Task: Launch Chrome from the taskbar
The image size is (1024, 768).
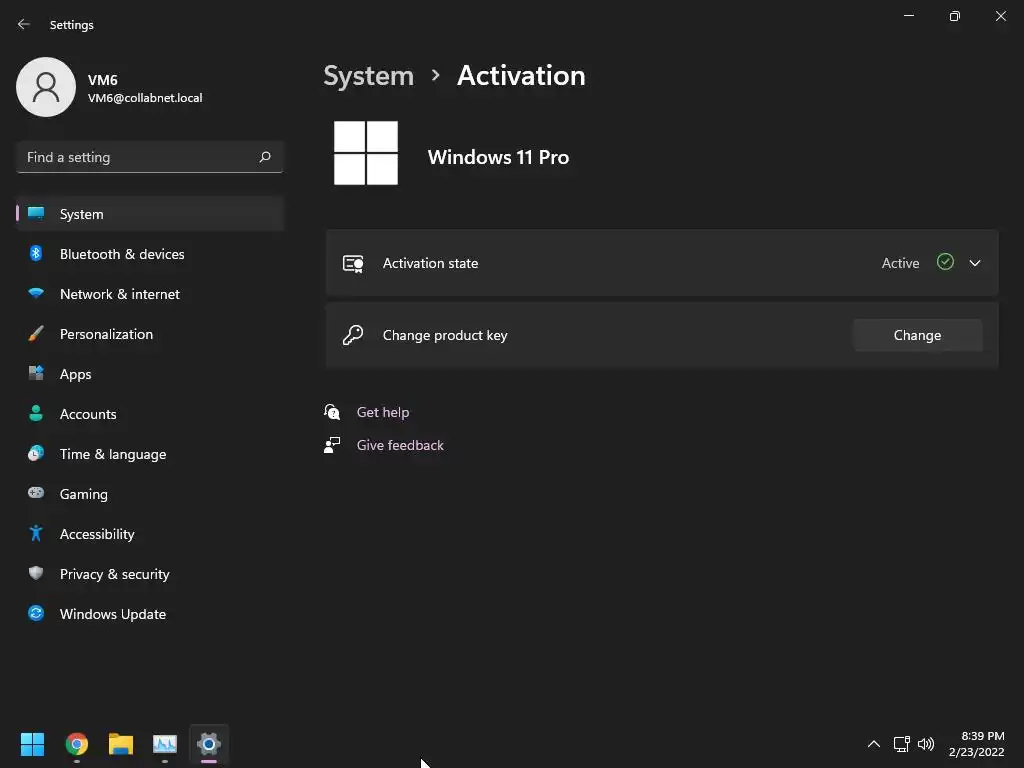Action: tap(76, 744)
